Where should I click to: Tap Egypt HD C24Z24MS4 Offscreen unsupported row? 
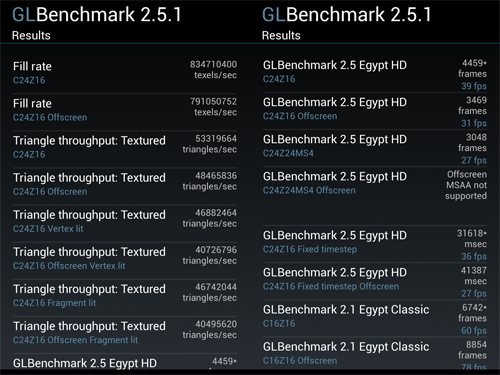coord(375,196)
